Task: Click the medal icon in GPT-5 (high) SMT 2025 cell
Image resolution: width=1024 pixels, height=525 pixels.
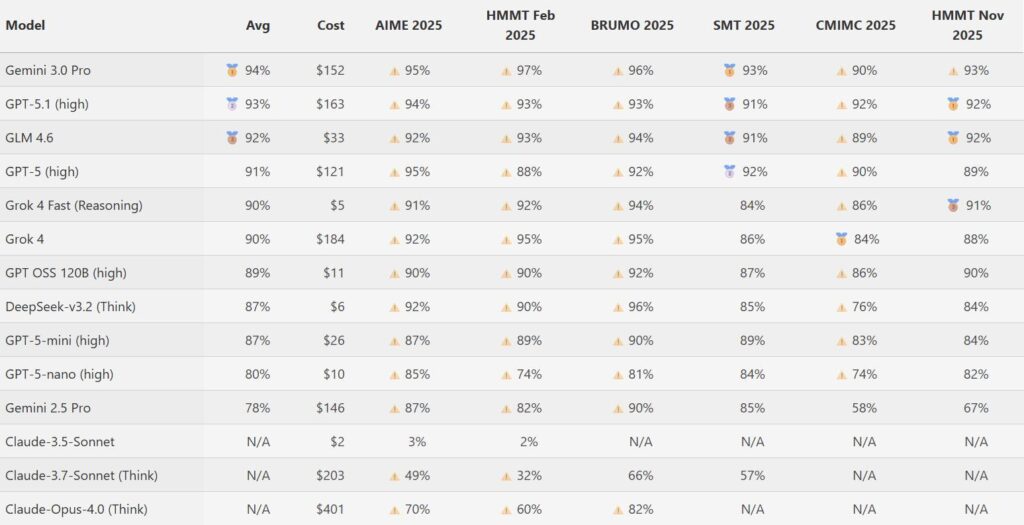Action: coord(729,172)
